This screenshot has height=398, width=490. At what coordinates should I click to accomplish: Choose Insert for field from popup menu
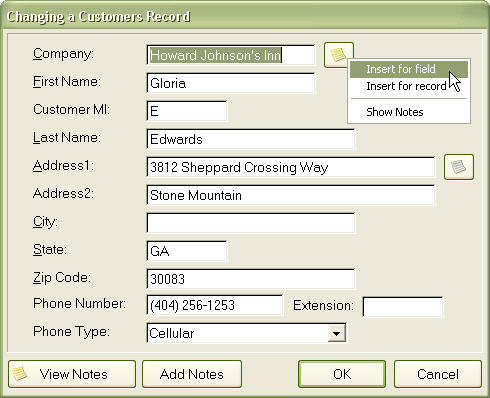409,69
